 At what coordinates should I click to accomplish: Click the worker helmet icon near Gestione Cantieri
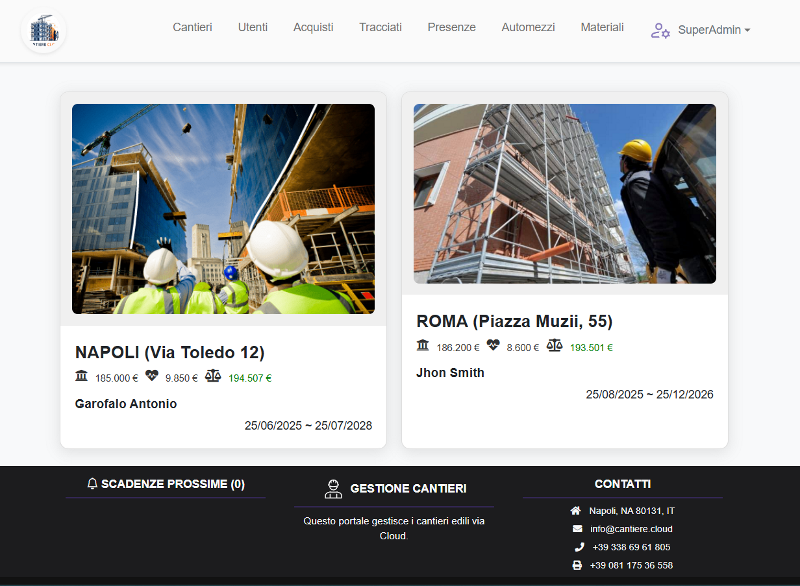pyautogui.click(x=333, y=489)
